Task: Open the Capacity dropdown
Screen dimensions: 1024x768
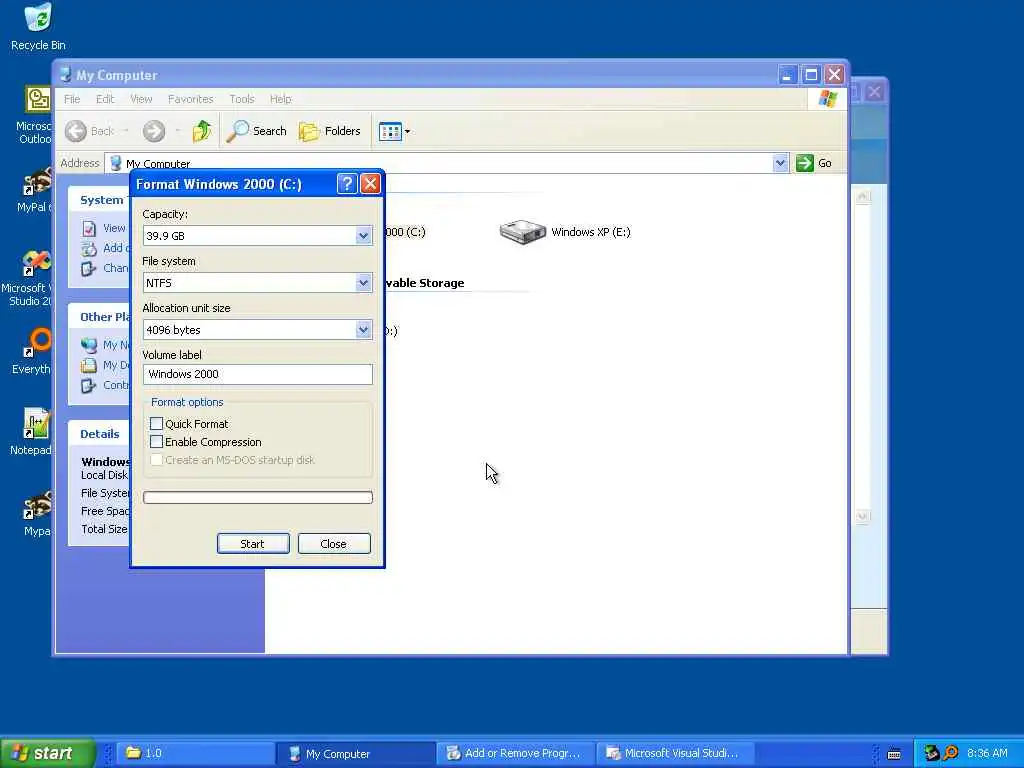Action: point(363,236)
